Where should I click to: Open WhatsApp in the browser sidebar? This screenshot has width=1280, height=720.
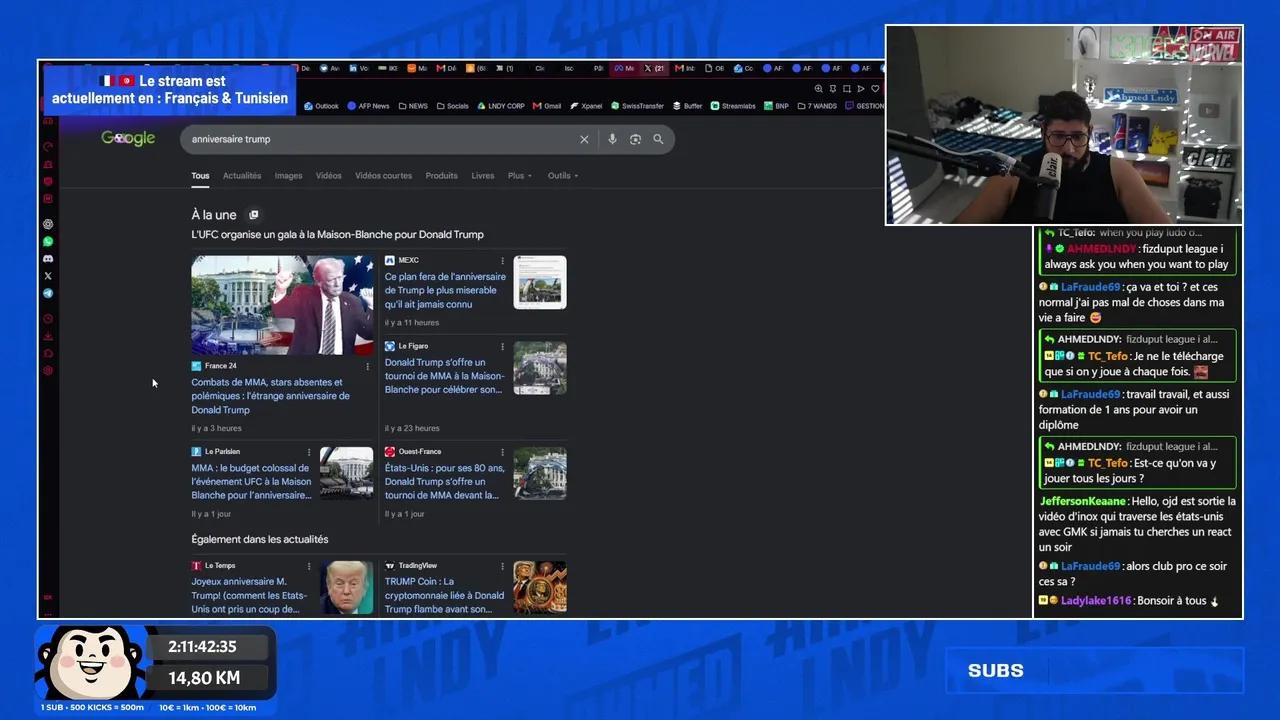click(48, 241)
